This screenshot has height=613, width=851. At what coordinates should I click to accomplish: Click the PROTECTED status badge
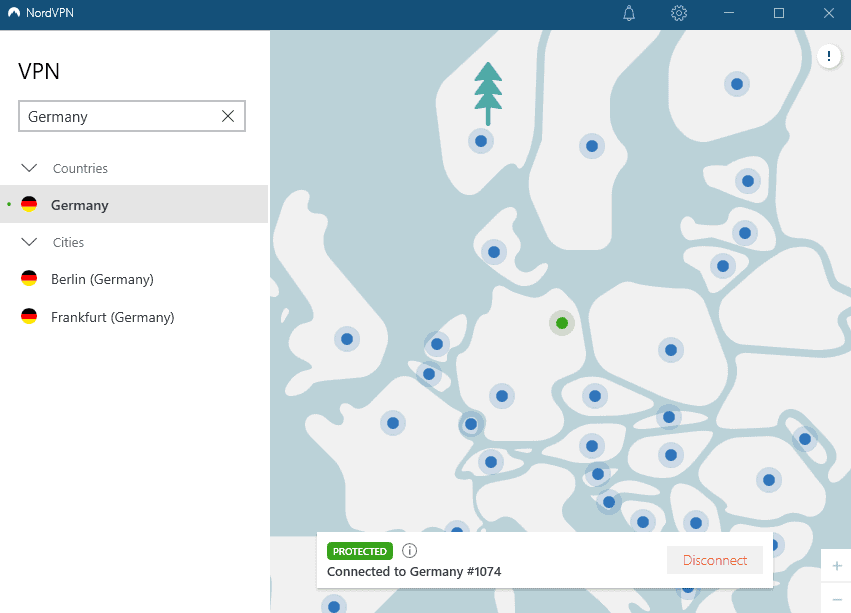coord(359,551)
